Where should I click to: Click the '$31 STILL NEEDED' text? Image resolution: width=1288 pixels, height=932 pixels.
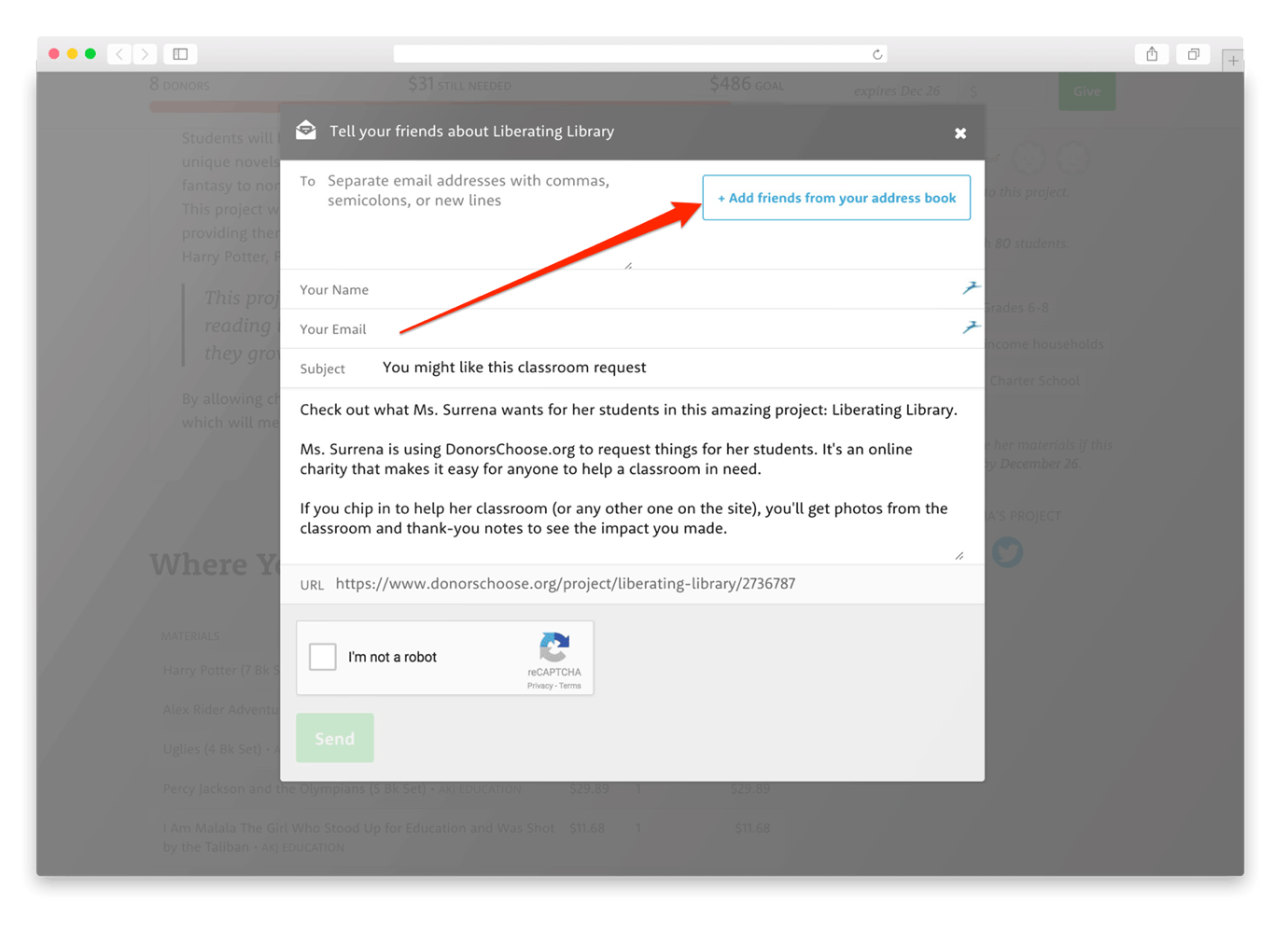pyautogui.click(x=459, y=85)
